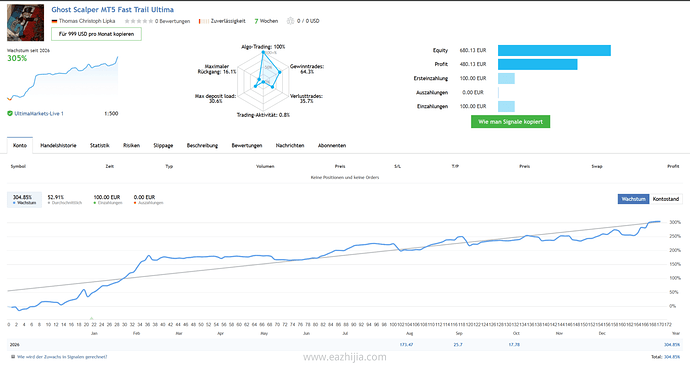Click the German flag icon beside author
690x365 pixels.
click(54, 21)
